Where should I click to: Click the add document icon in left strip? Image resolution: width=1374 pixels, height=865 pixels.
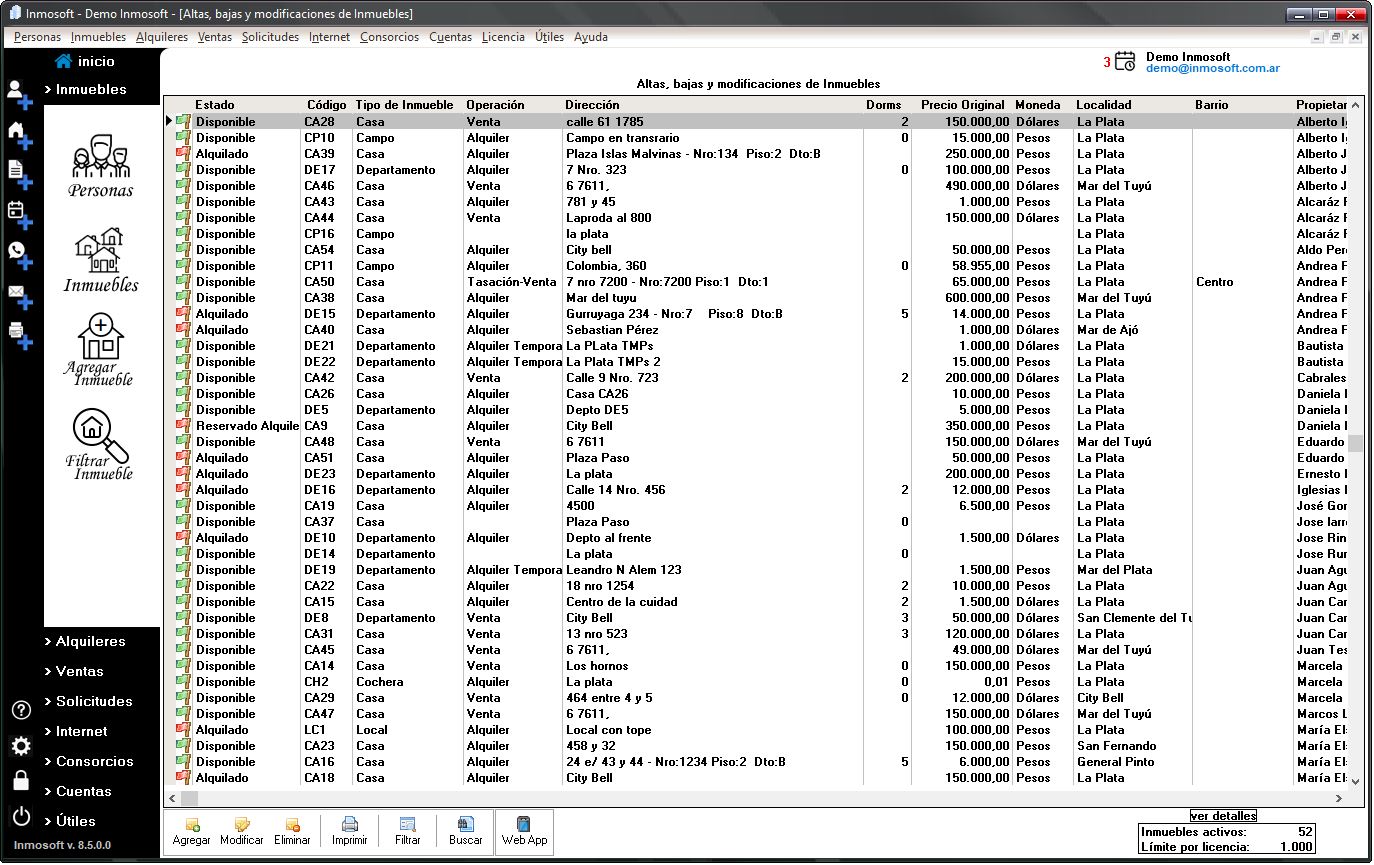coord(20,176)
